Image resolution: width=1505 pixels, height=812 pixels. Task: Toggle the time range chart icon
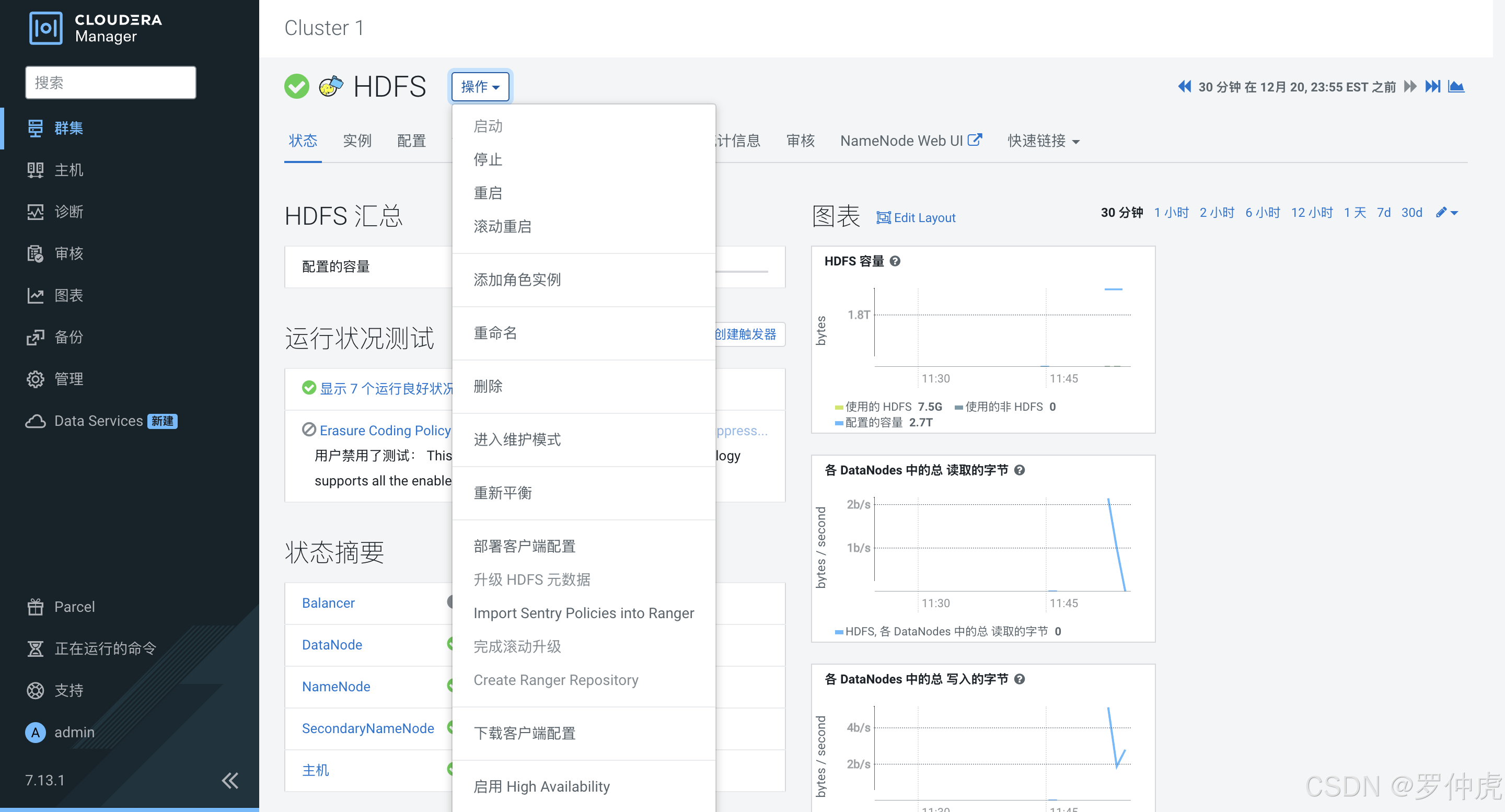coord(1456,87)
